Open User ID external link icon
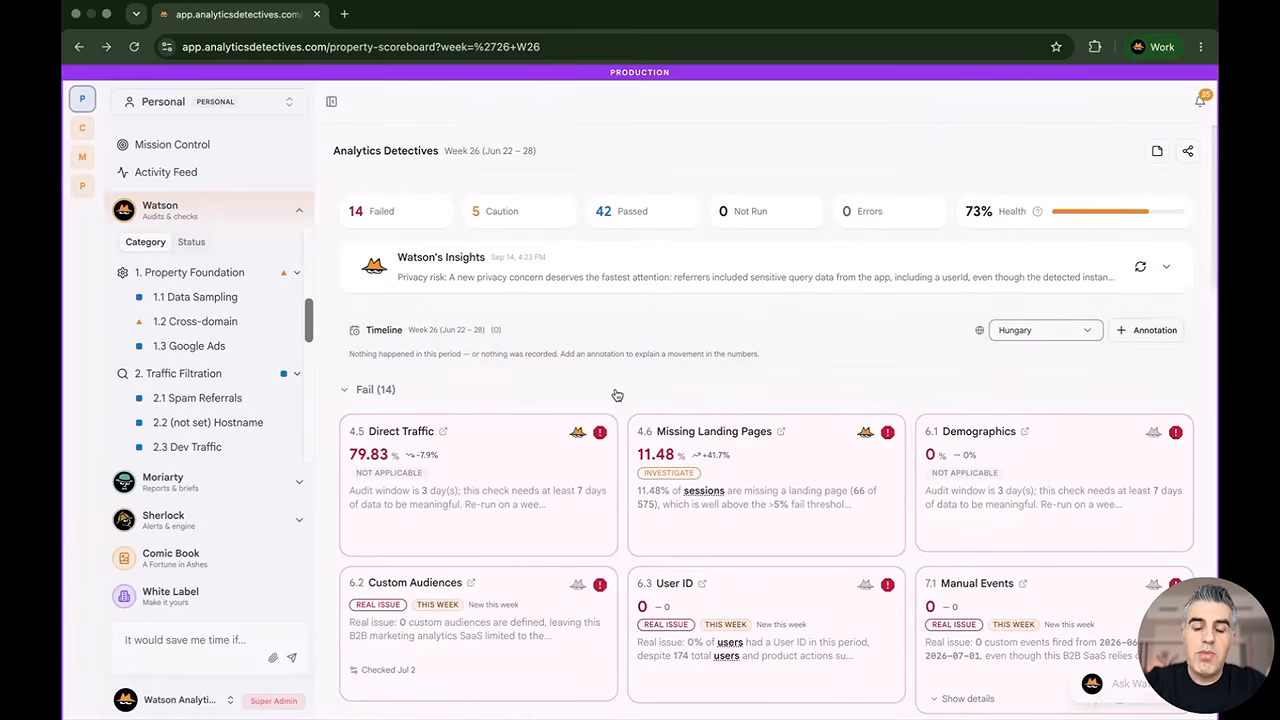The image size is (1280, 720). click(x=702, y=583)
